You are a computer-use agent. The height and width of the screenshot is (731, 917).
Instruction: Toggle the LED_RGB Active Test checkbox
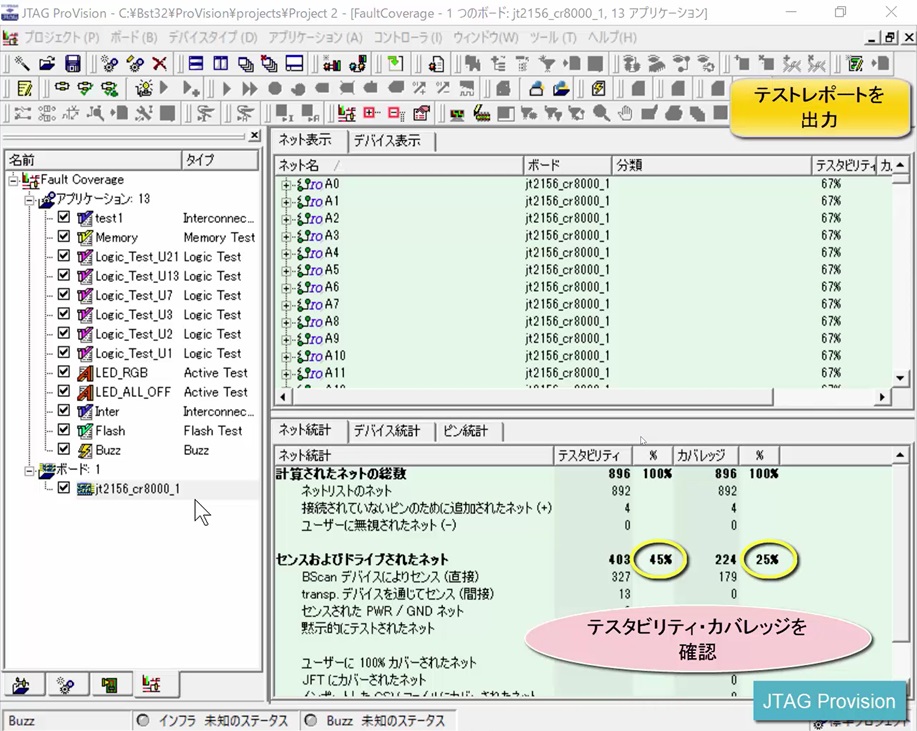click(x=64, y=373)
